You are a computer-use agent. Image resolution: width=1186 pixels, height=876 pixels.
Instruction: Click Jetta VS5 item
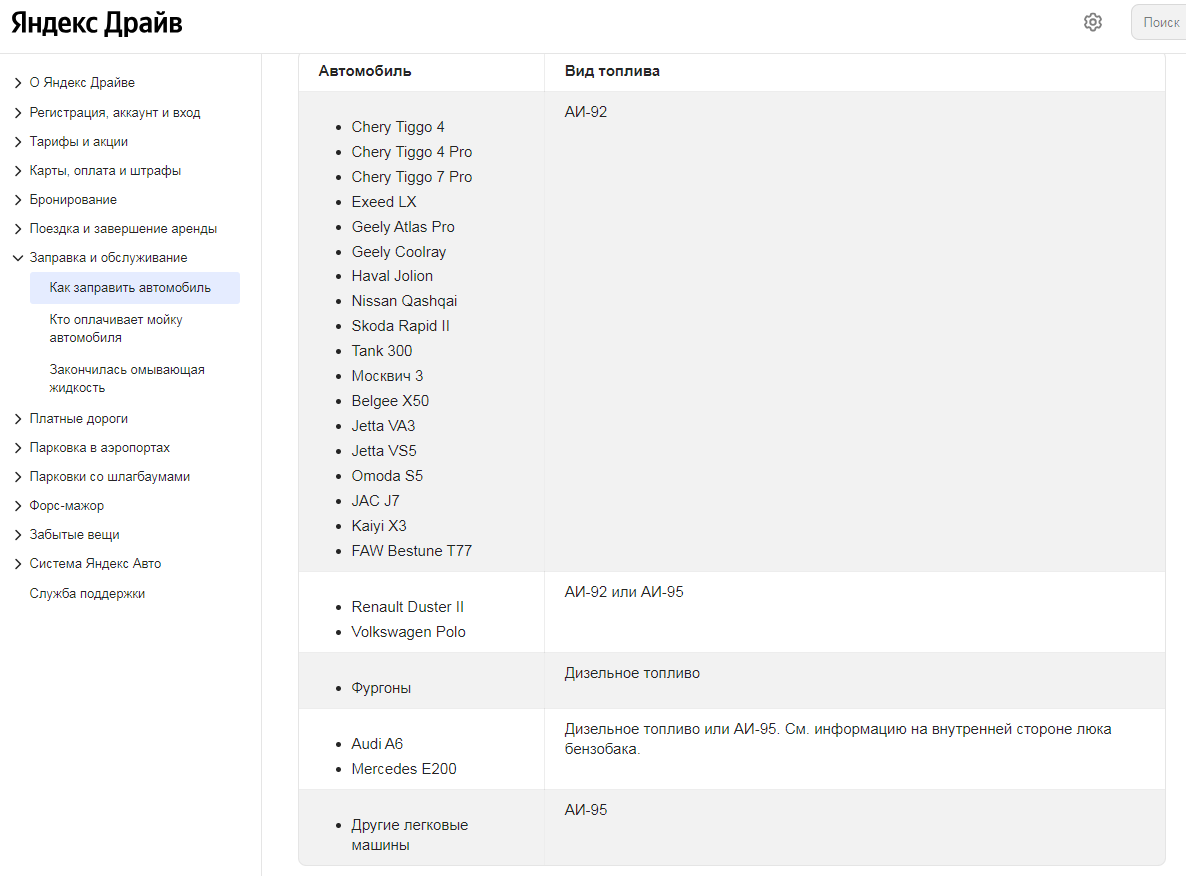coord(383,451)
